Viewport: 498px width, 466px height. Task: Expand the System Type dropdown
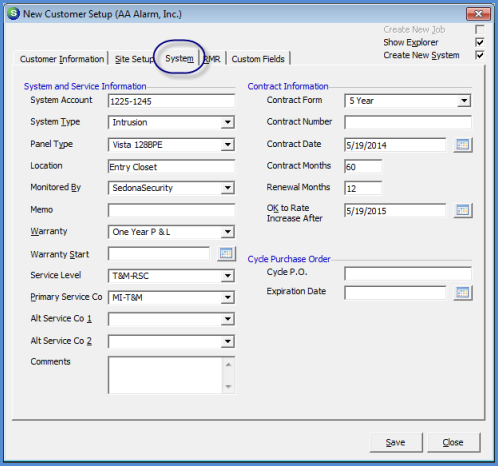(228, 122)
